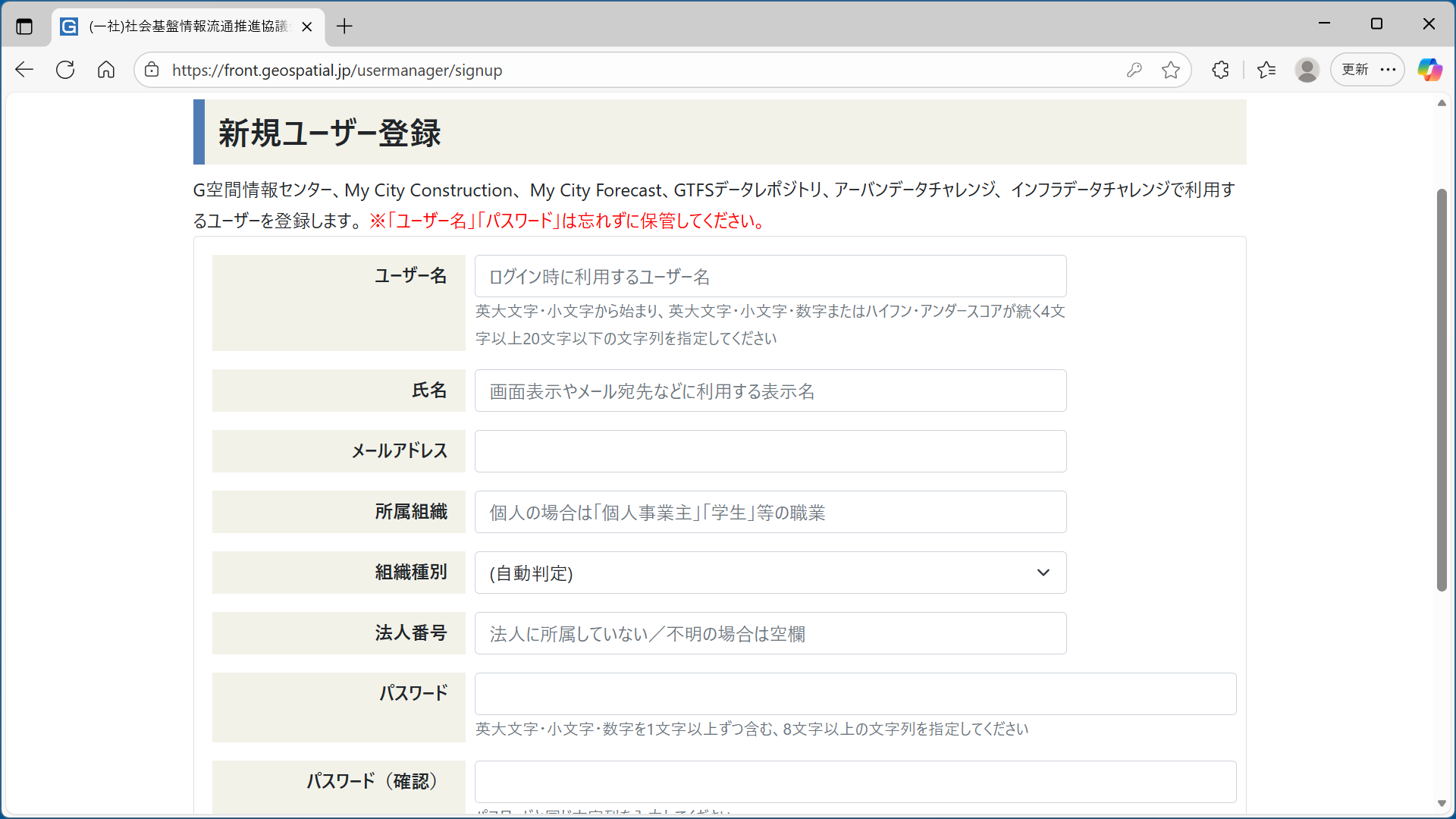Open browser extensions puzzle icon
Viewport: 1456px width, 819px height.
(x=1220, y=70)
